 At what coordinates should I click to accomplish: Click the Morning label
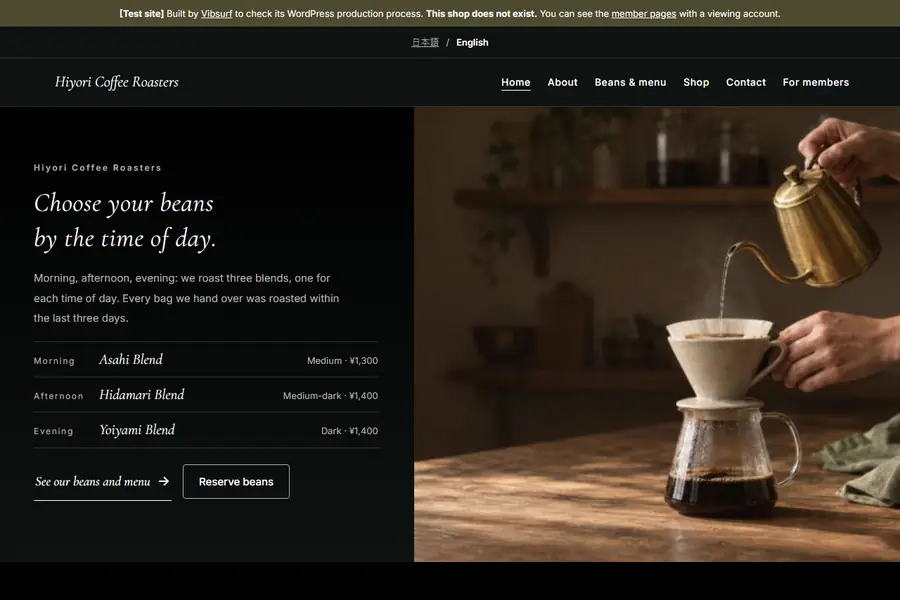pos(54,361)
